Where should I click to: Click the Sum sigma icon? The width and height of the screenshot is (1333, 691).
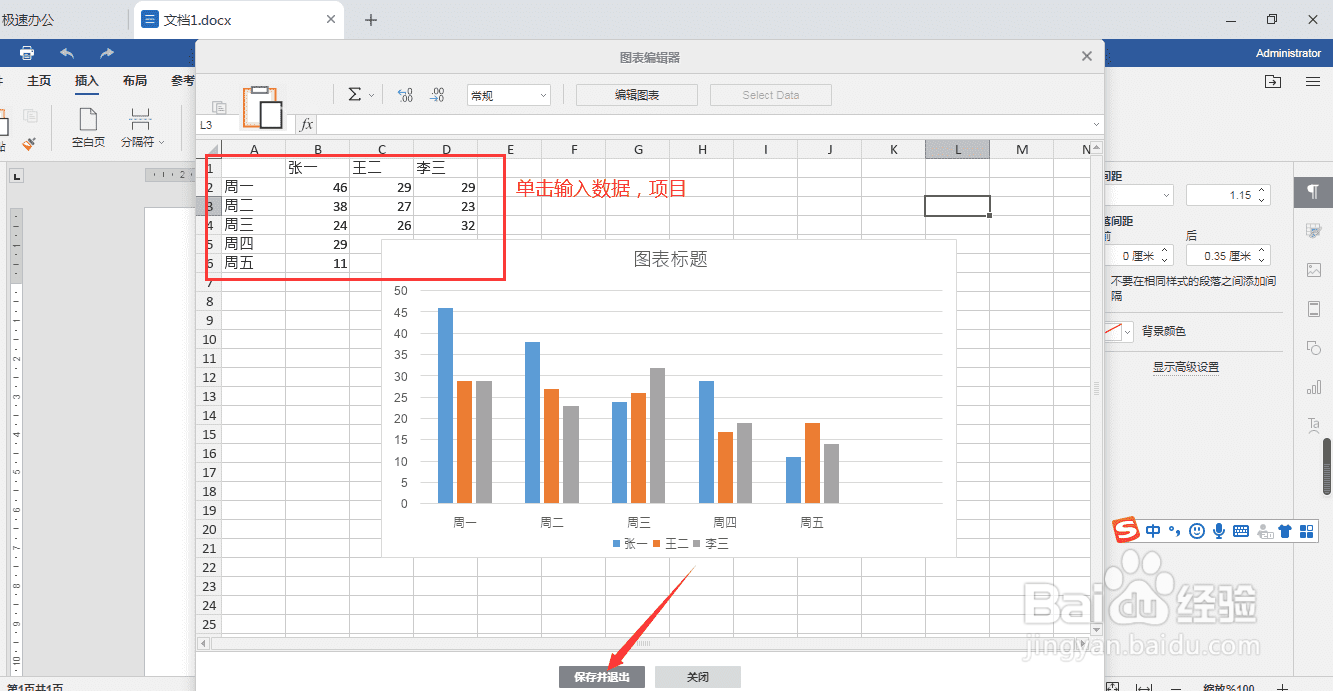354,94
